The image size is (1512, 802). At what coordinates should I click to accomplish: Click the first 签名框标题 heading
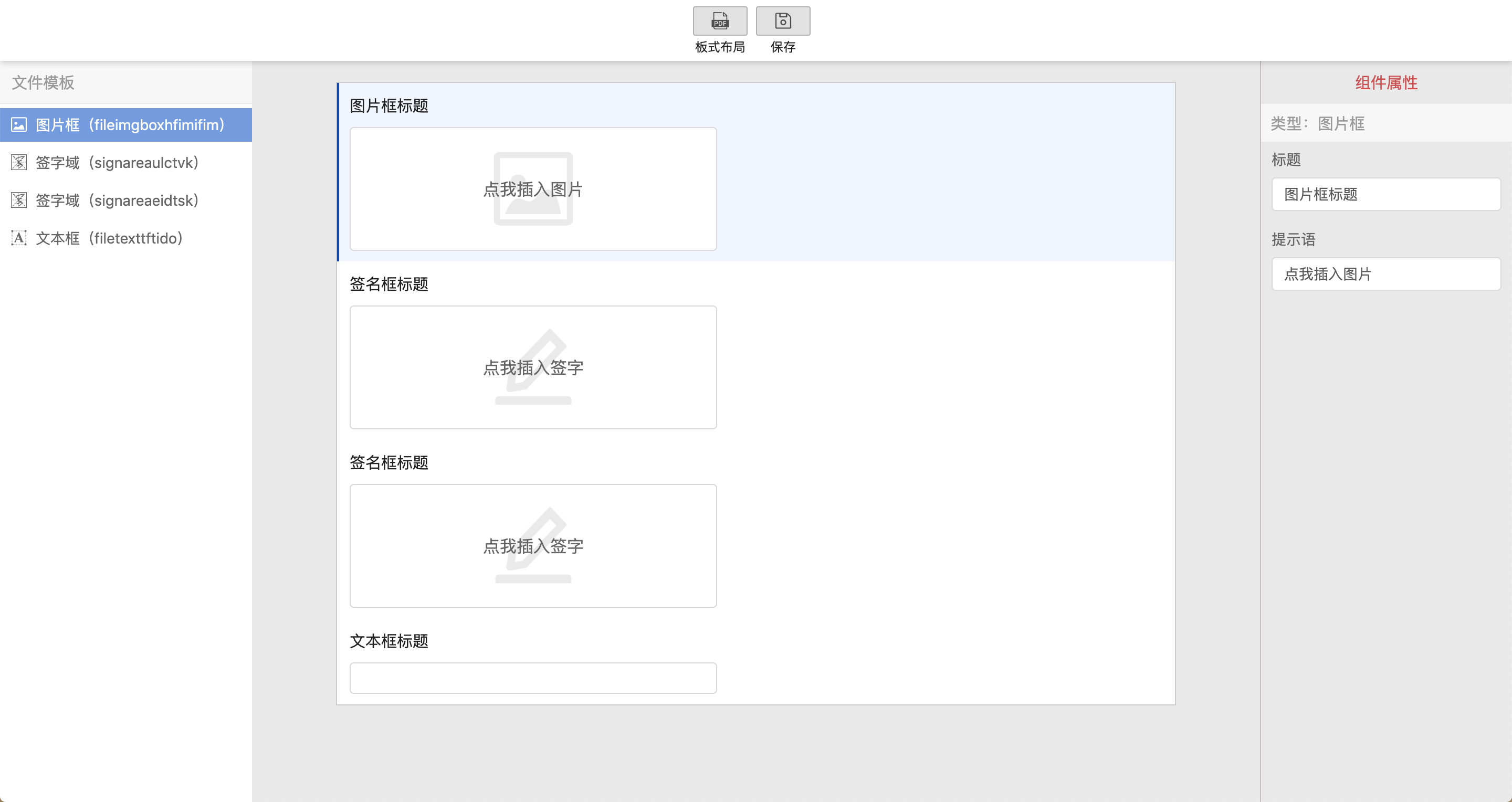tap(389, 284)
